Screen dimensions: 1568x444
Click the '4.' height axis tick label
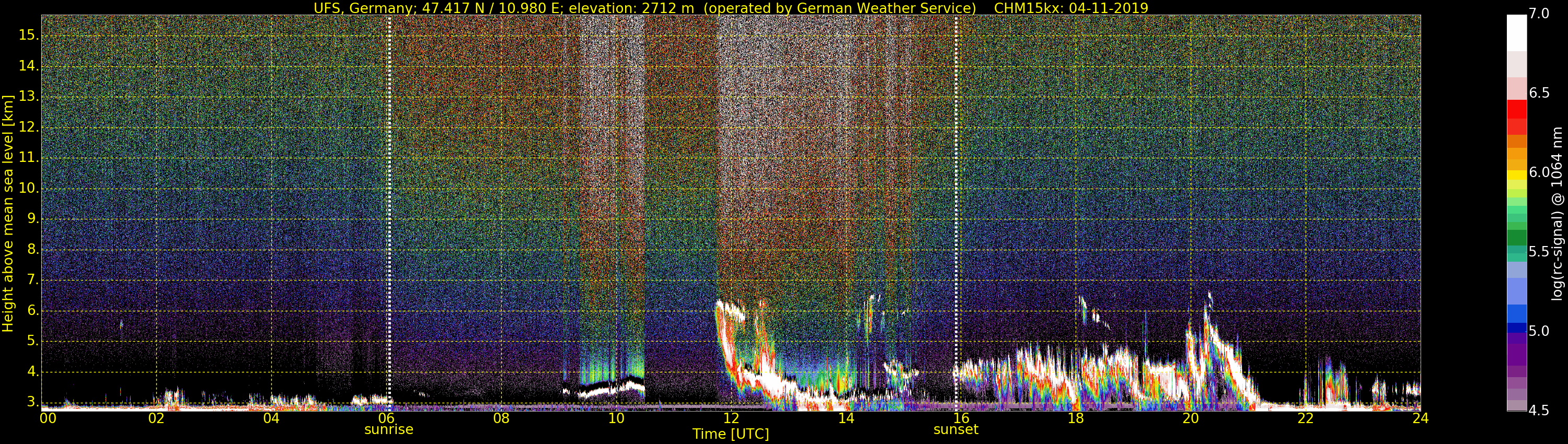tap(33, 371)
